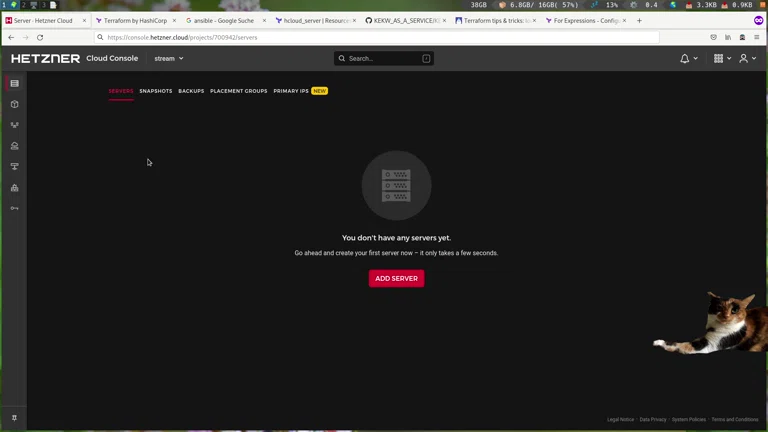
Task: Open the Firewalls sidebar icon
Action: [15, 188]
